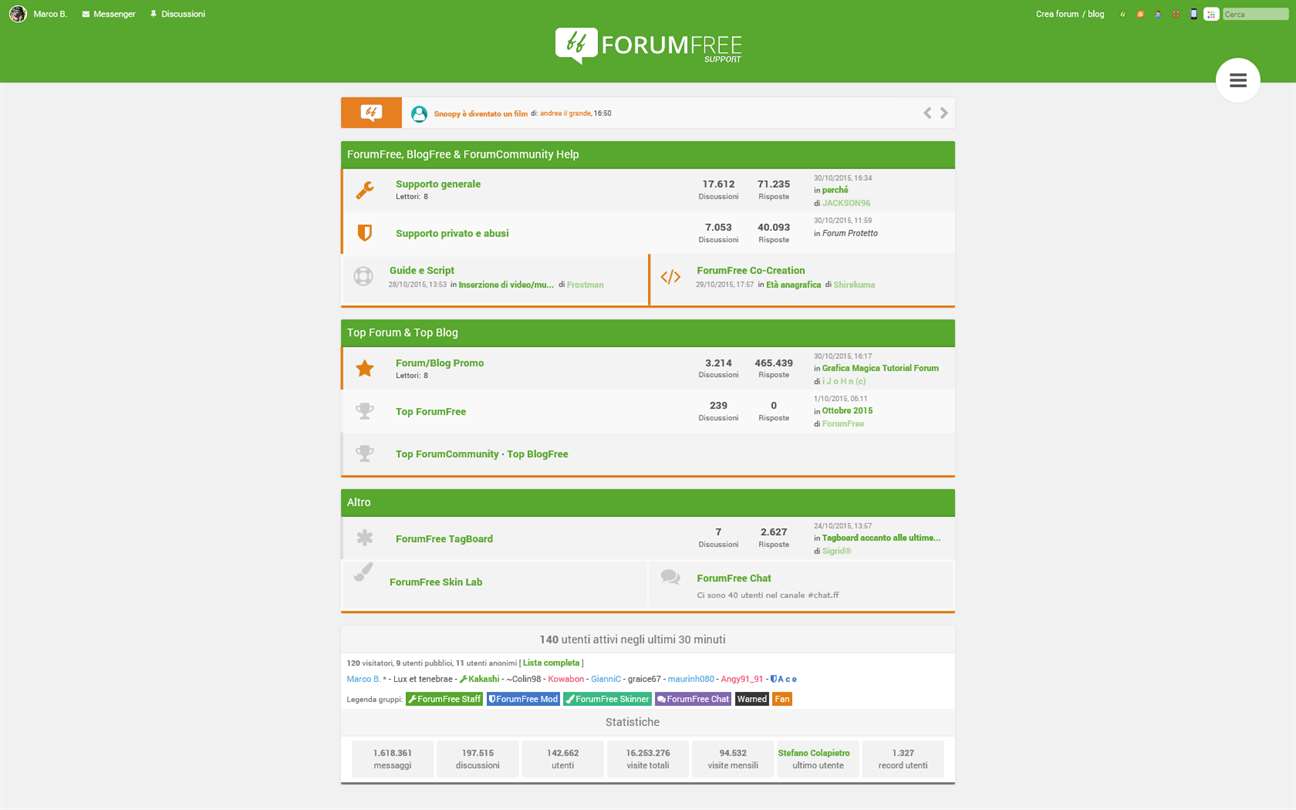Image resolution: width=1296 pixels, height=810 pixels.
Task: Open Top BlogFree link
Action: click(x=538, y=454)
